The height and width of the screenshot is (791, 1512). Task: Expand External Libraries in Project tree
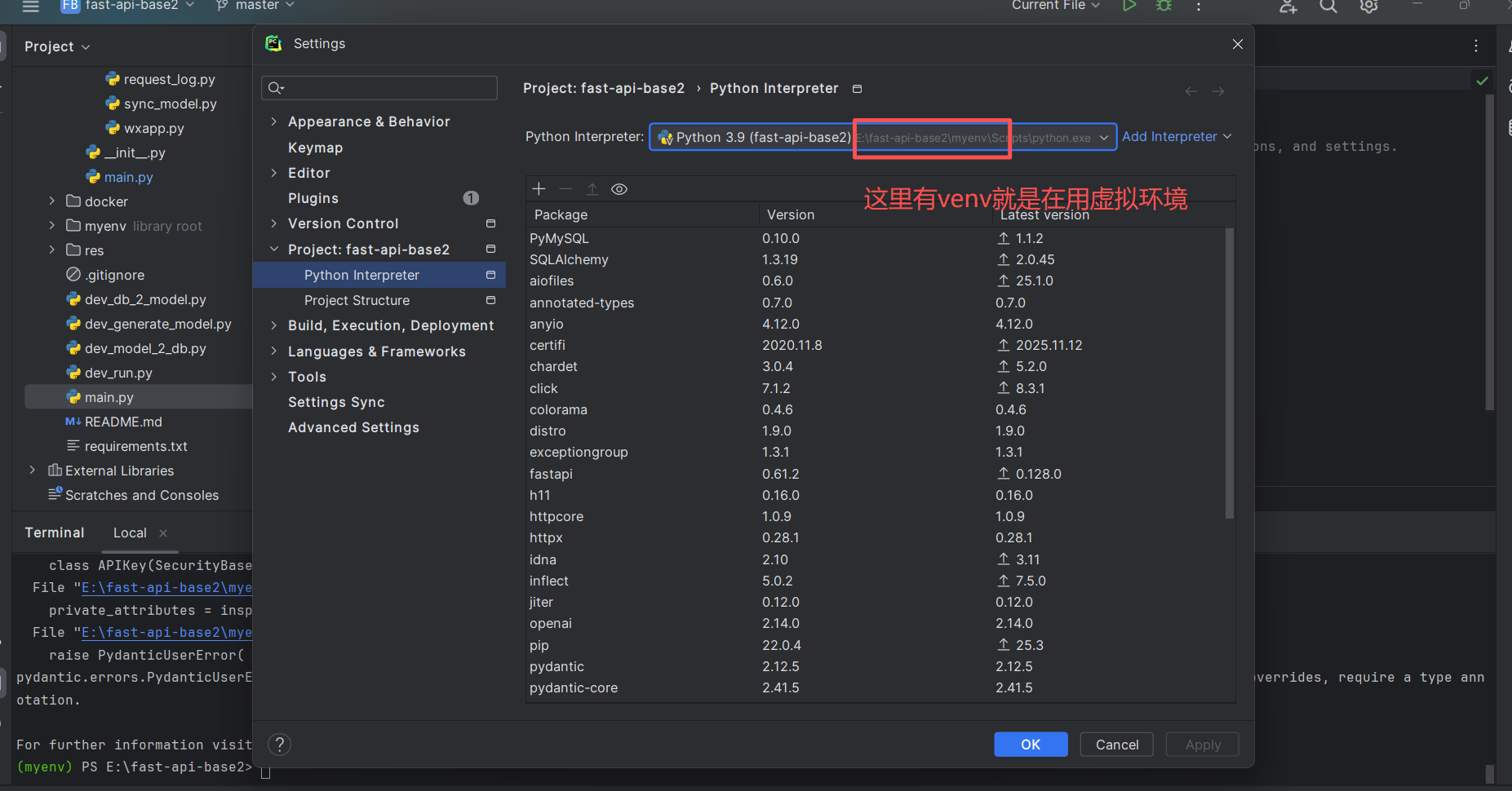tap(33, 471)
